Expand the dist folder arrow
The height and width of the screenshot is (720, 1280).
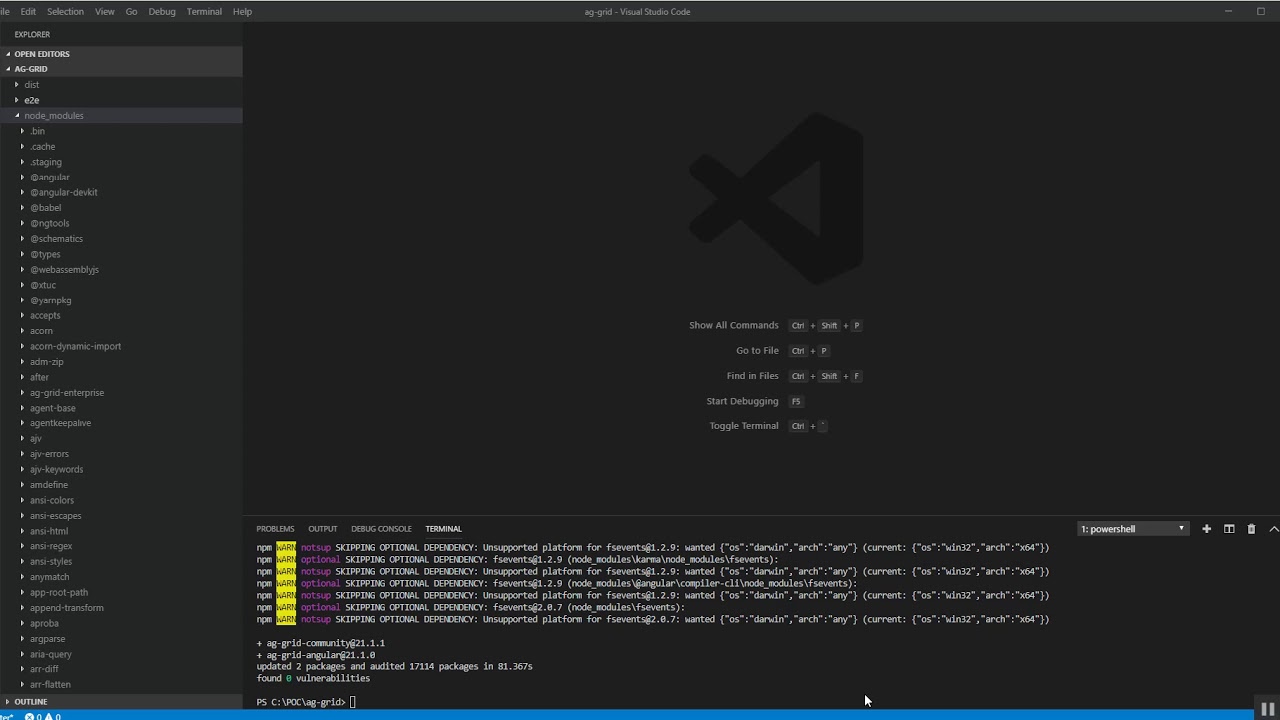(x=16, y=85)
